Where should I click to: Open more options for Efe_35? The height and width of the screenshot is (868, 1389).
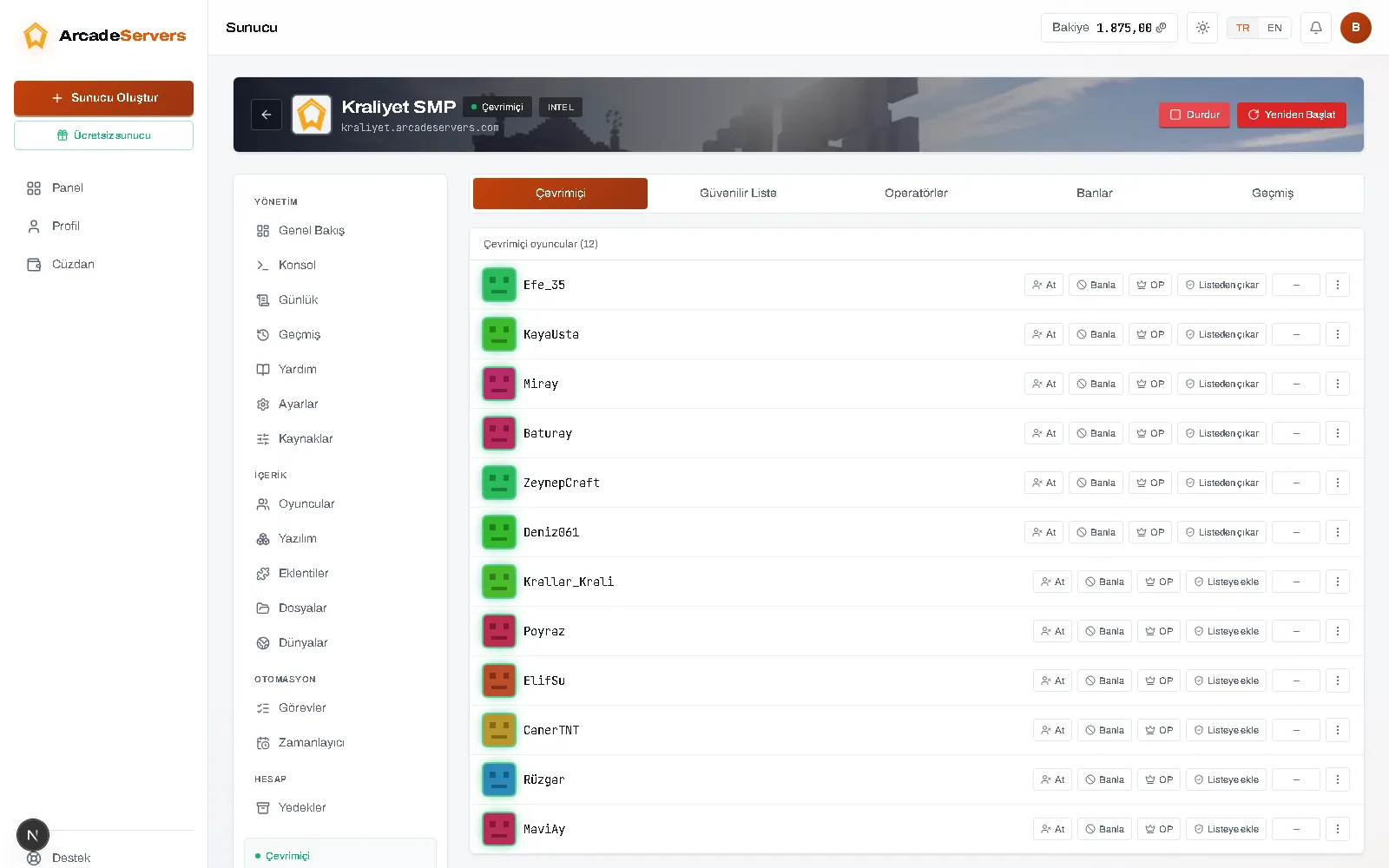[x=1338, y=285]
